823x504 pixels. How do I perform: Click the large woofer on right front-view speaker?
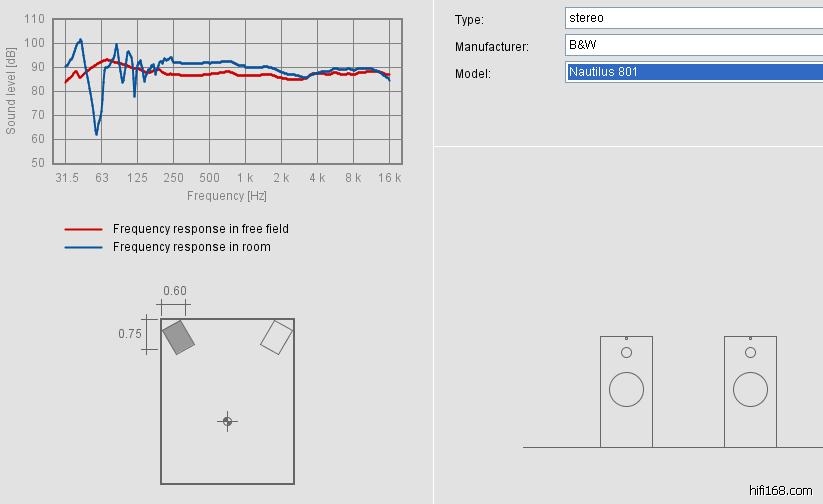[750, 389]
